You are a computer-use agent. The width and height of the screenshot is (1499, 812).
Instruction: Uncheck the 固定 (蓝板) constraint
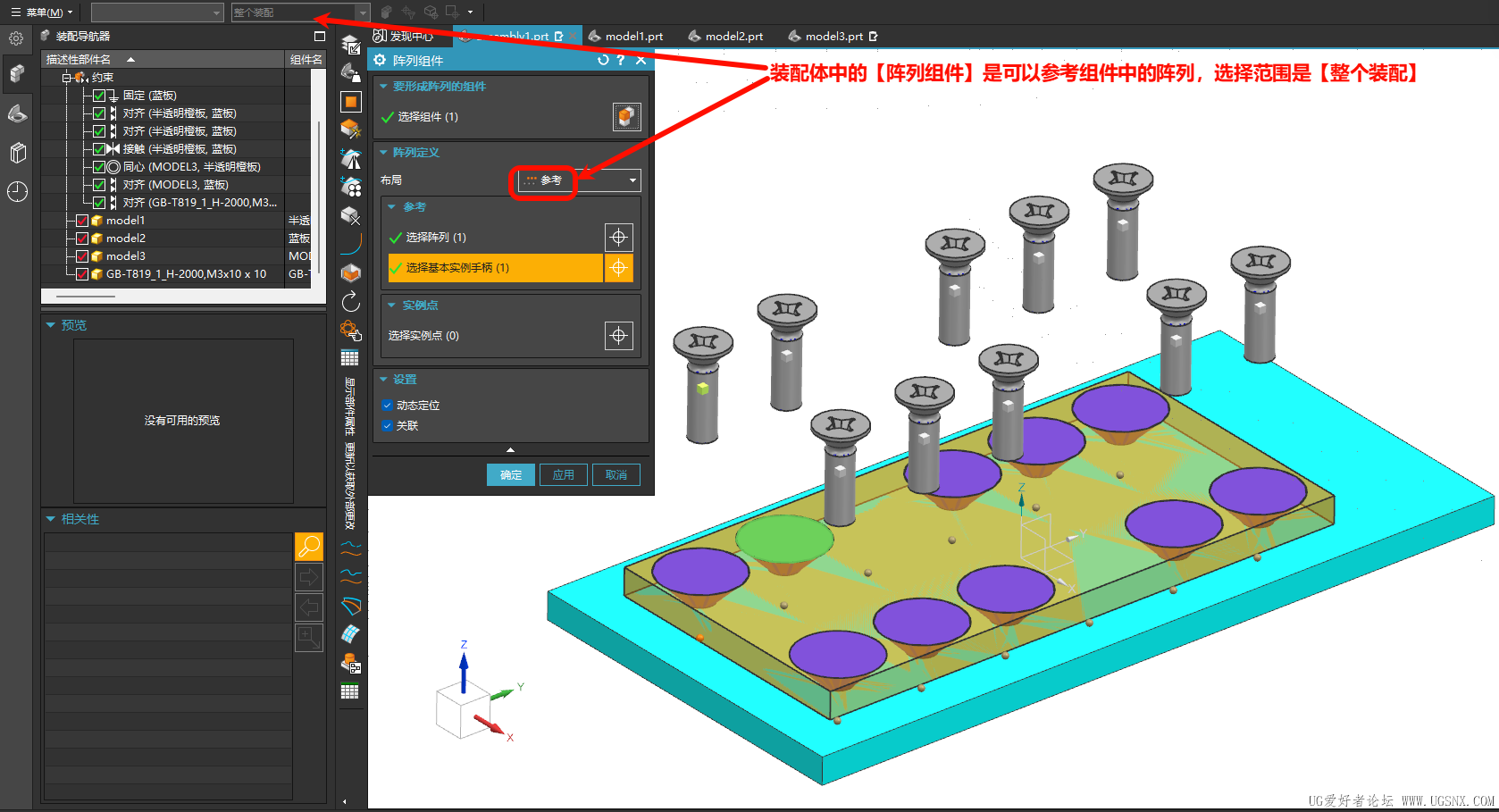99,96
